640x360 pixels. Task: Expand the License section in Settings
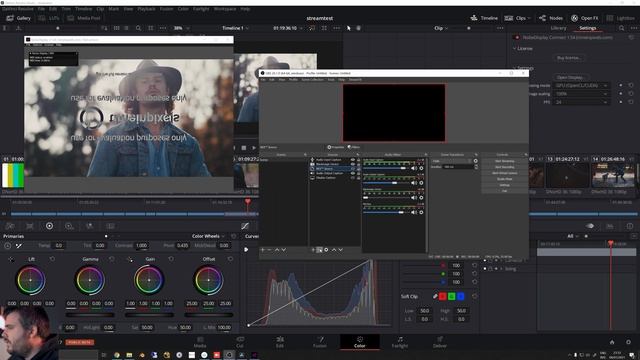point(522,48)
